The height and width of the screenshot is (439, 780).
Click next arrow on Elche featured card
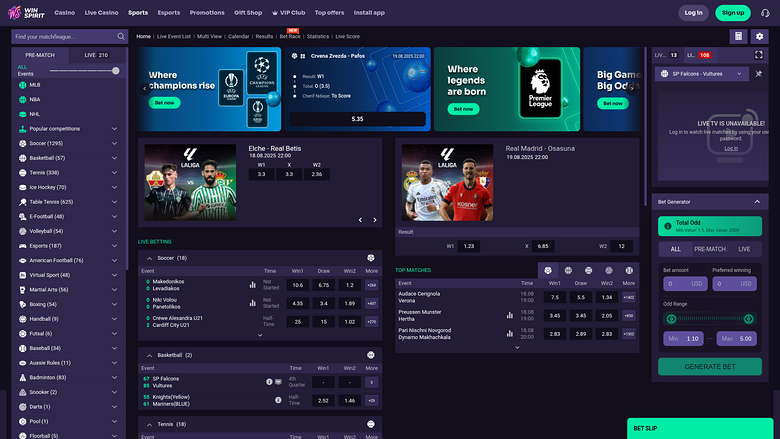pyautogui.click(x=375, y=220)
